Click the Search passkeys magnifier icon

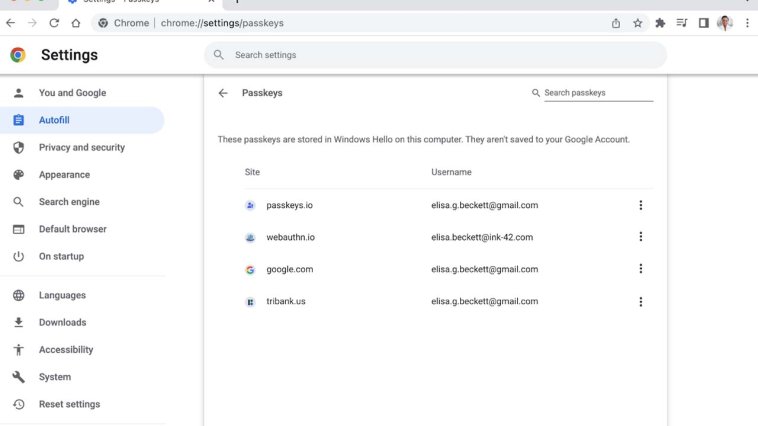536,92
